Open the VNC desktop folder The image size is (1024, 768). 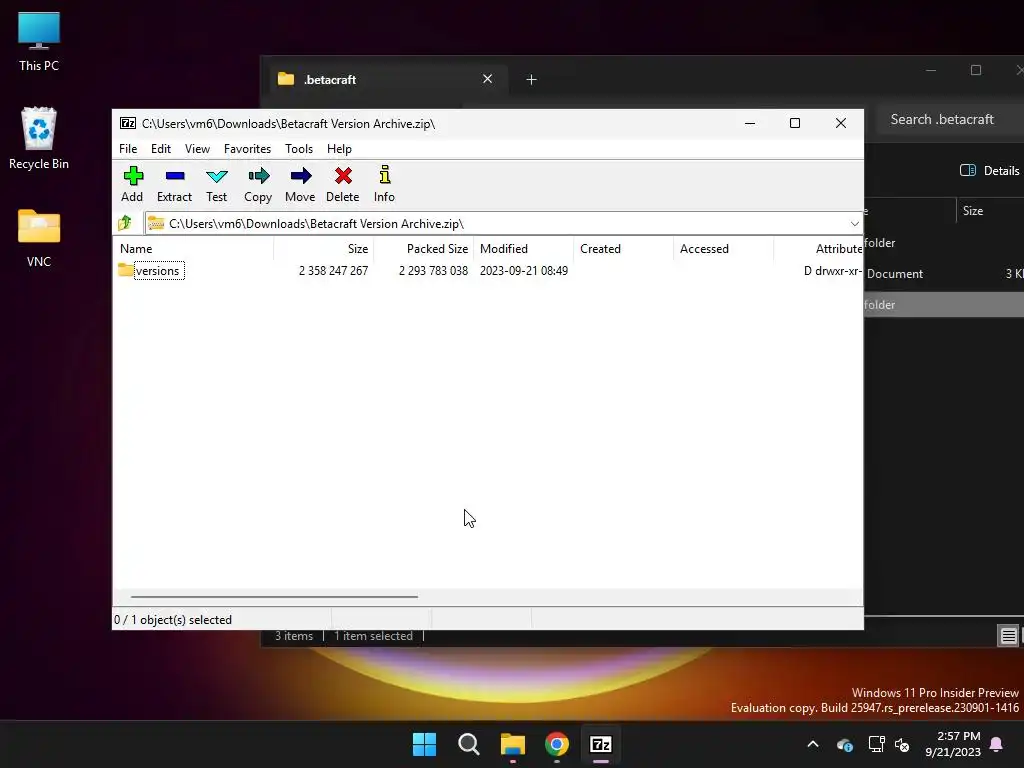coord(39,238)
